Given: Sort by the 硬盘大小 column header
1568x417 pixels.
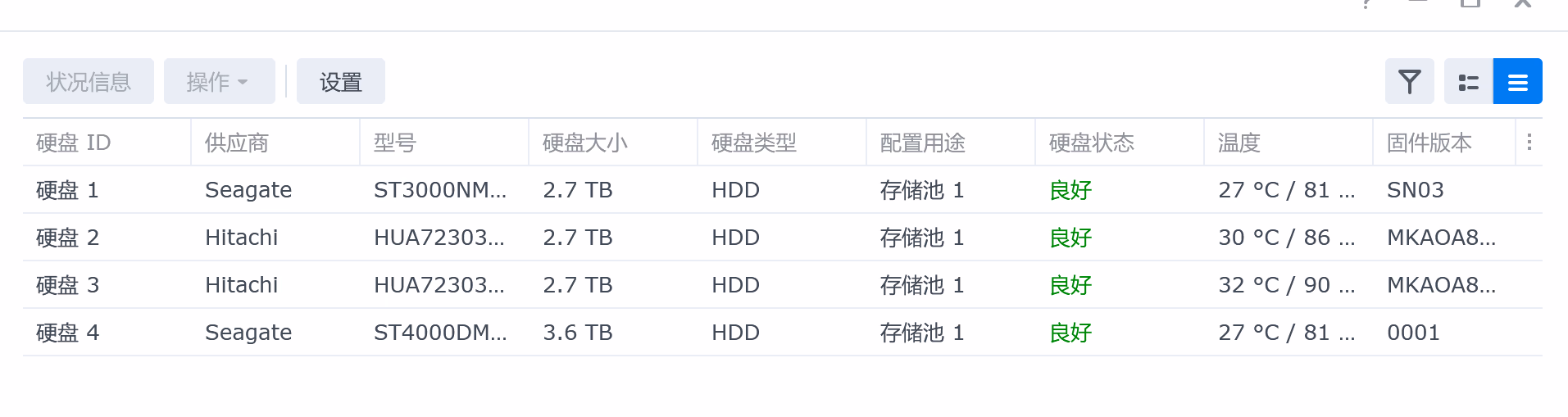Looking at the screenshot, I should pyautogui.click(x=614, y=143).
